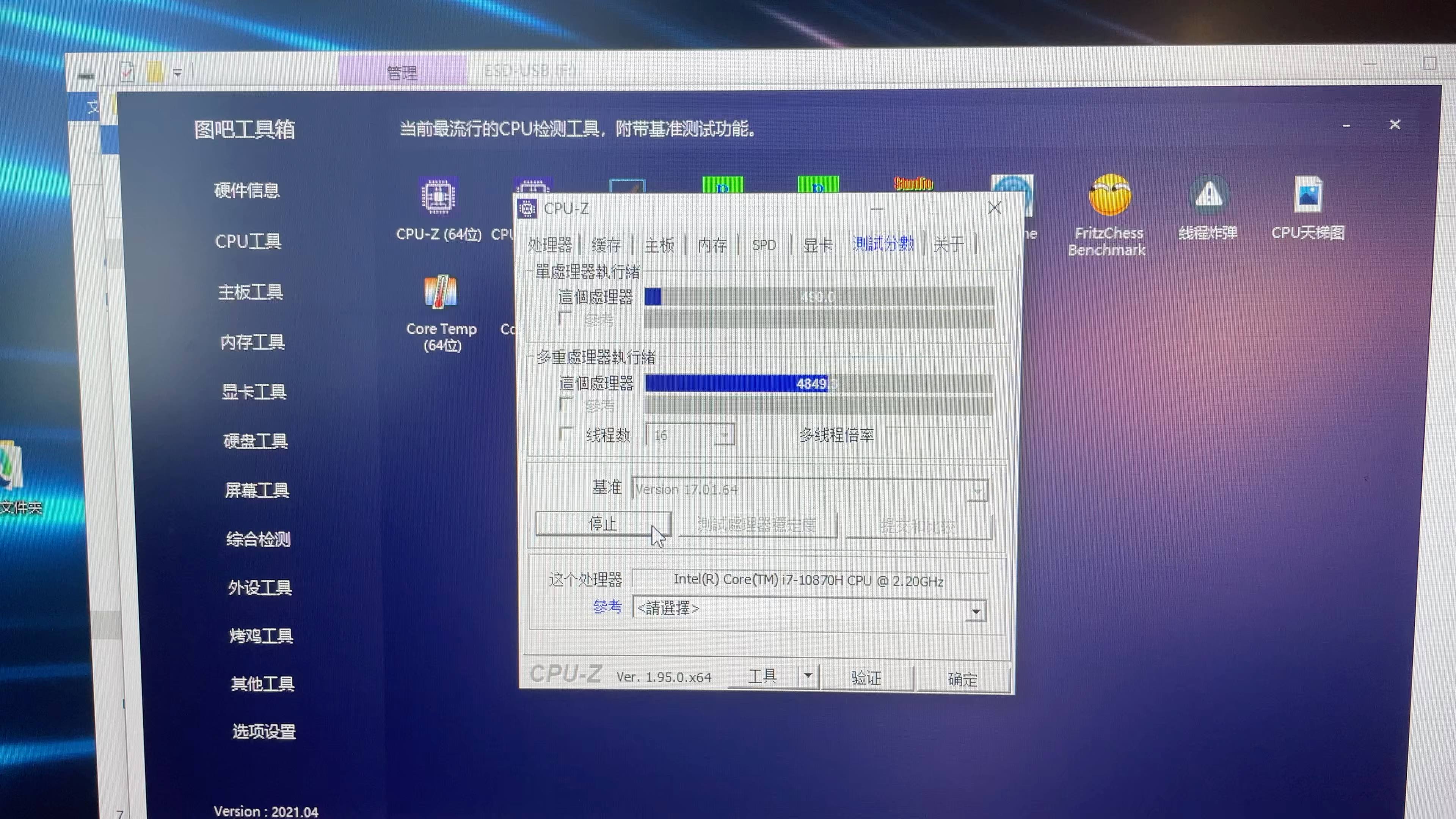Minimize the 图吧工具箱 window

click(x=1346, y=126)
